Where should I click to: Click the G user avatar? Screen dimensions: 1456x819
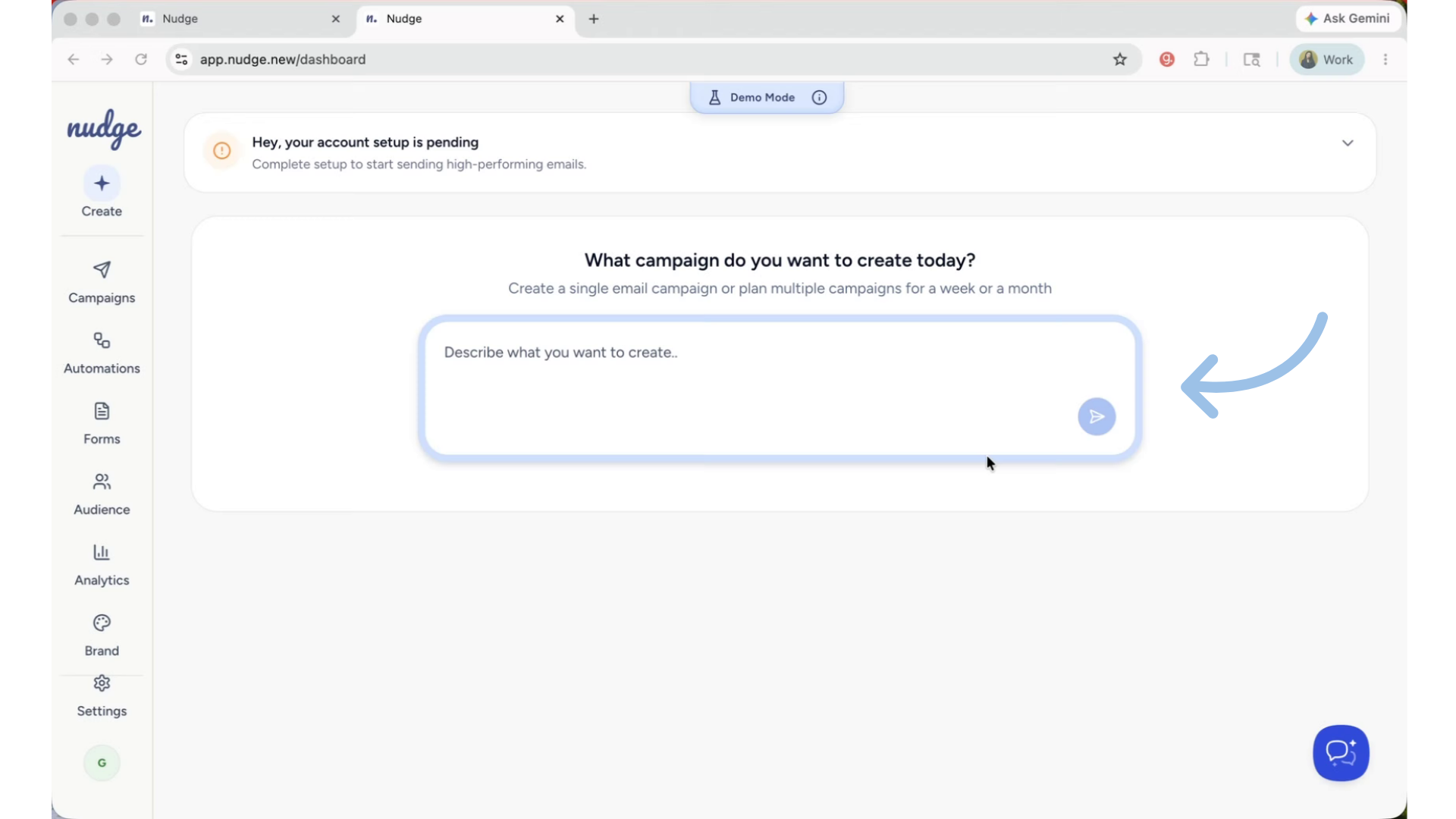point(102,763)
